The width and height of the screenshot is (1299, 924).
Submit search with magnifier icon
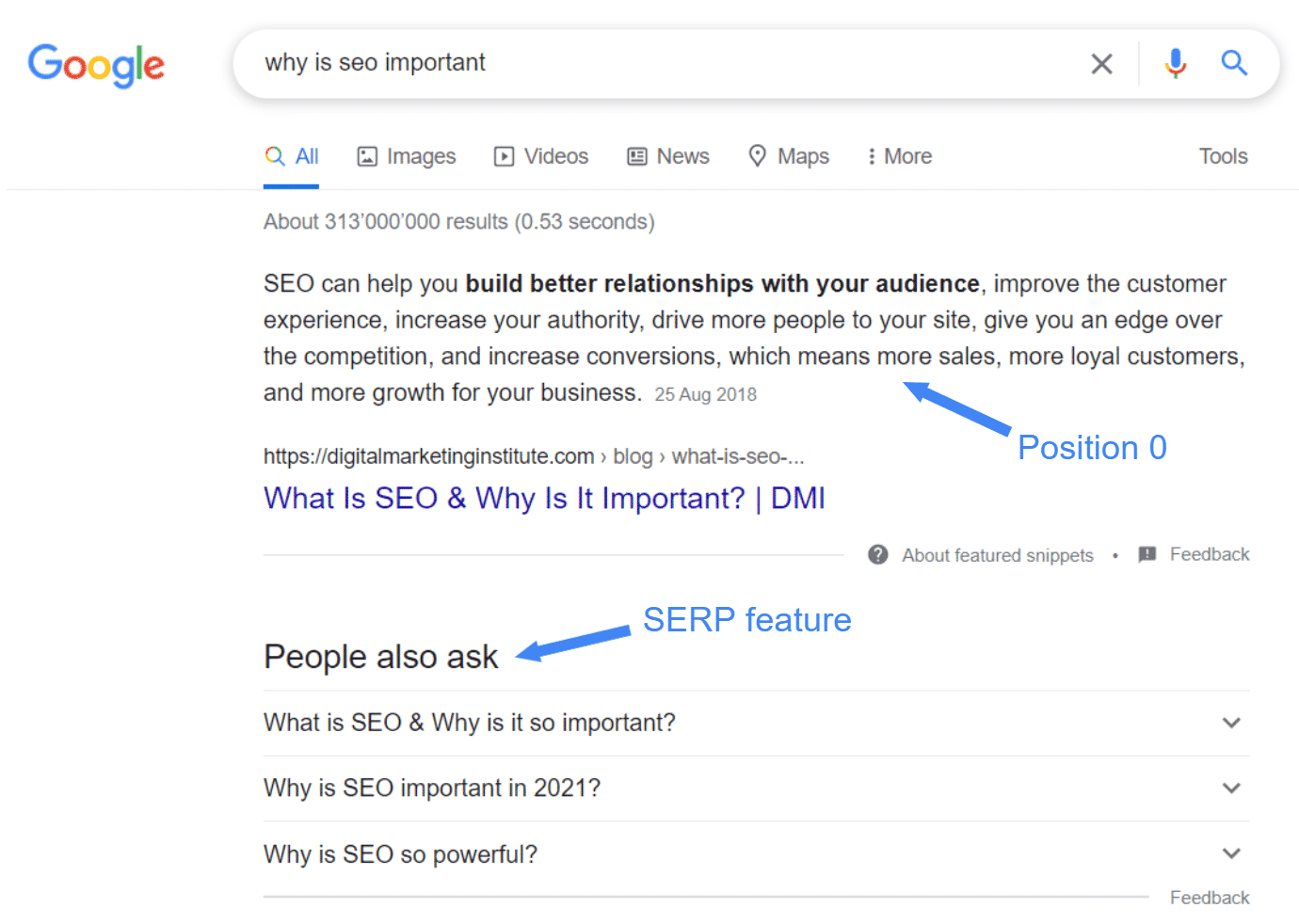(1234, 63)
